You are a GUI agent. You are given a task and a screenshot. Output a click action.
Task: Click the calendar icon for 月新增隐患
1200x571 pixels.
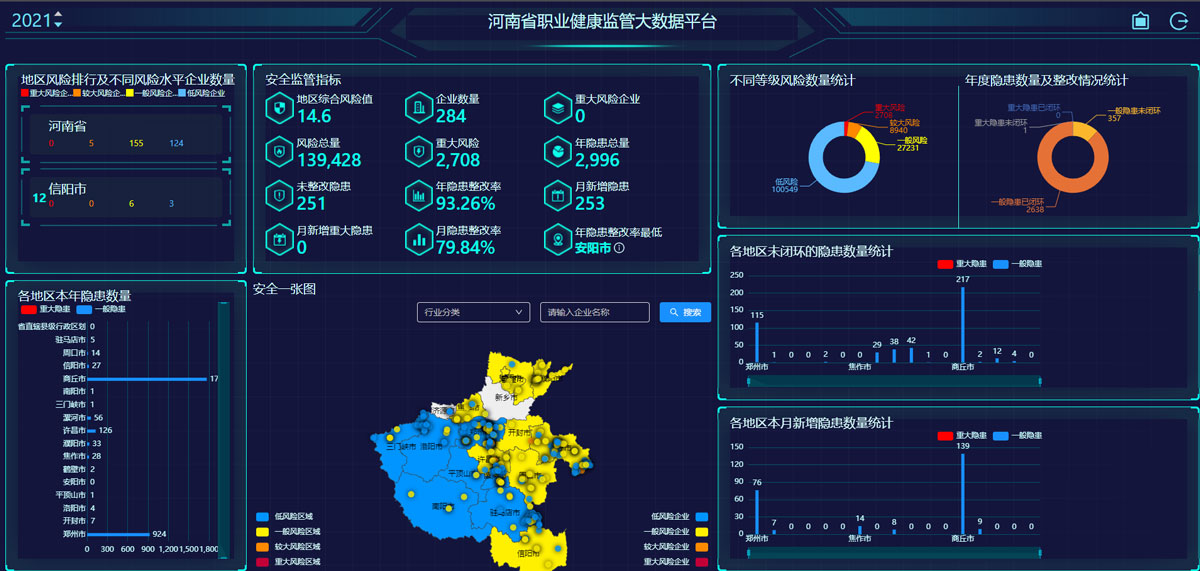(556, 194)
